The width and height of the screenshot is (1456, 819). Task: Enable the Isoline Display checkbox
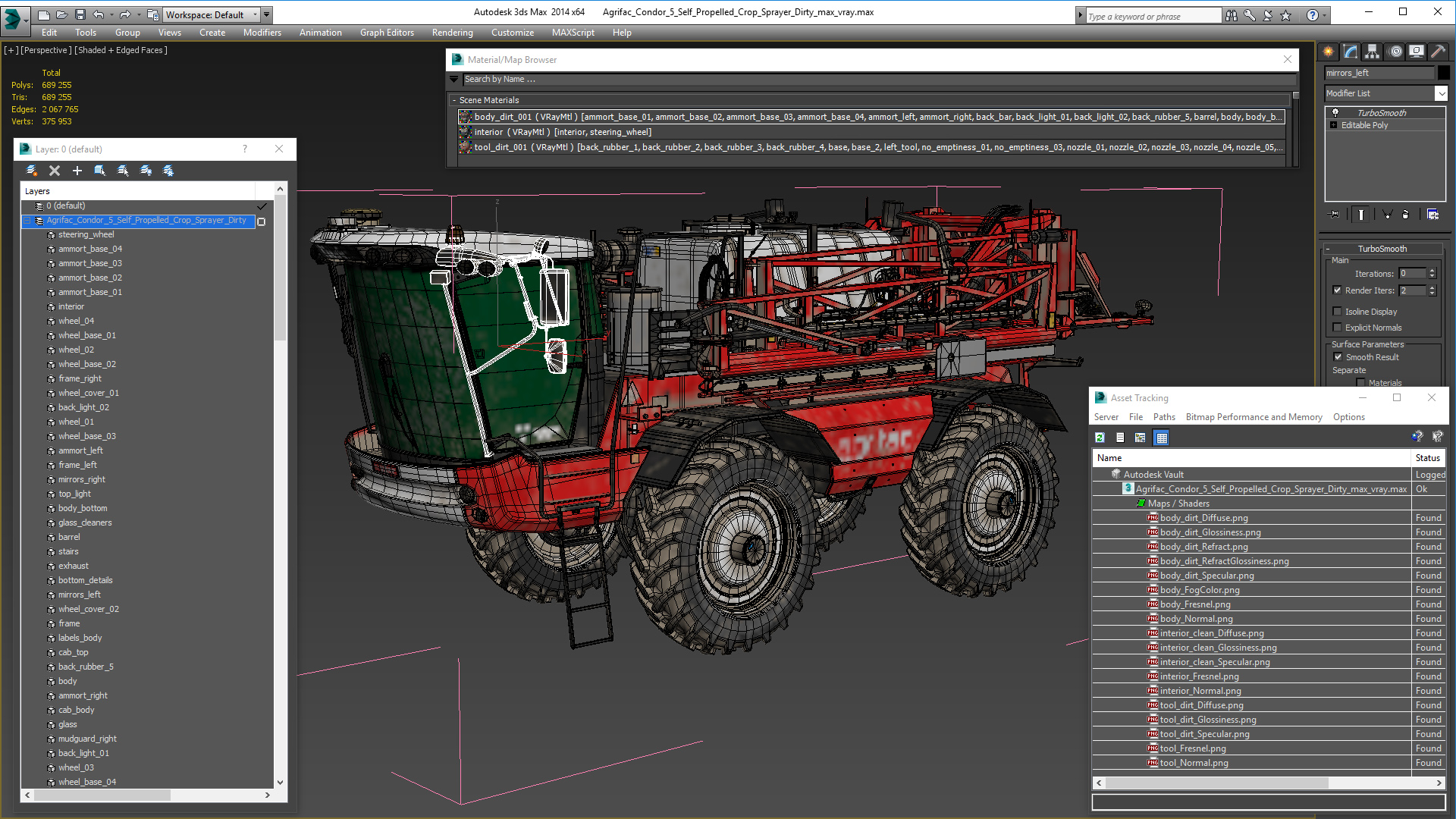coord(1338,312)
